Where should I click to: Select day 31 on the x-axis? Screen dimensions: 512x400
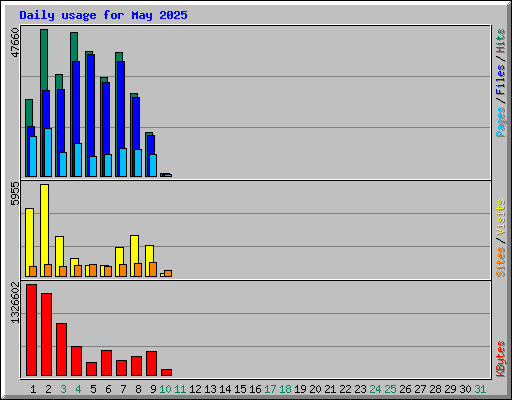pos(480,389)
